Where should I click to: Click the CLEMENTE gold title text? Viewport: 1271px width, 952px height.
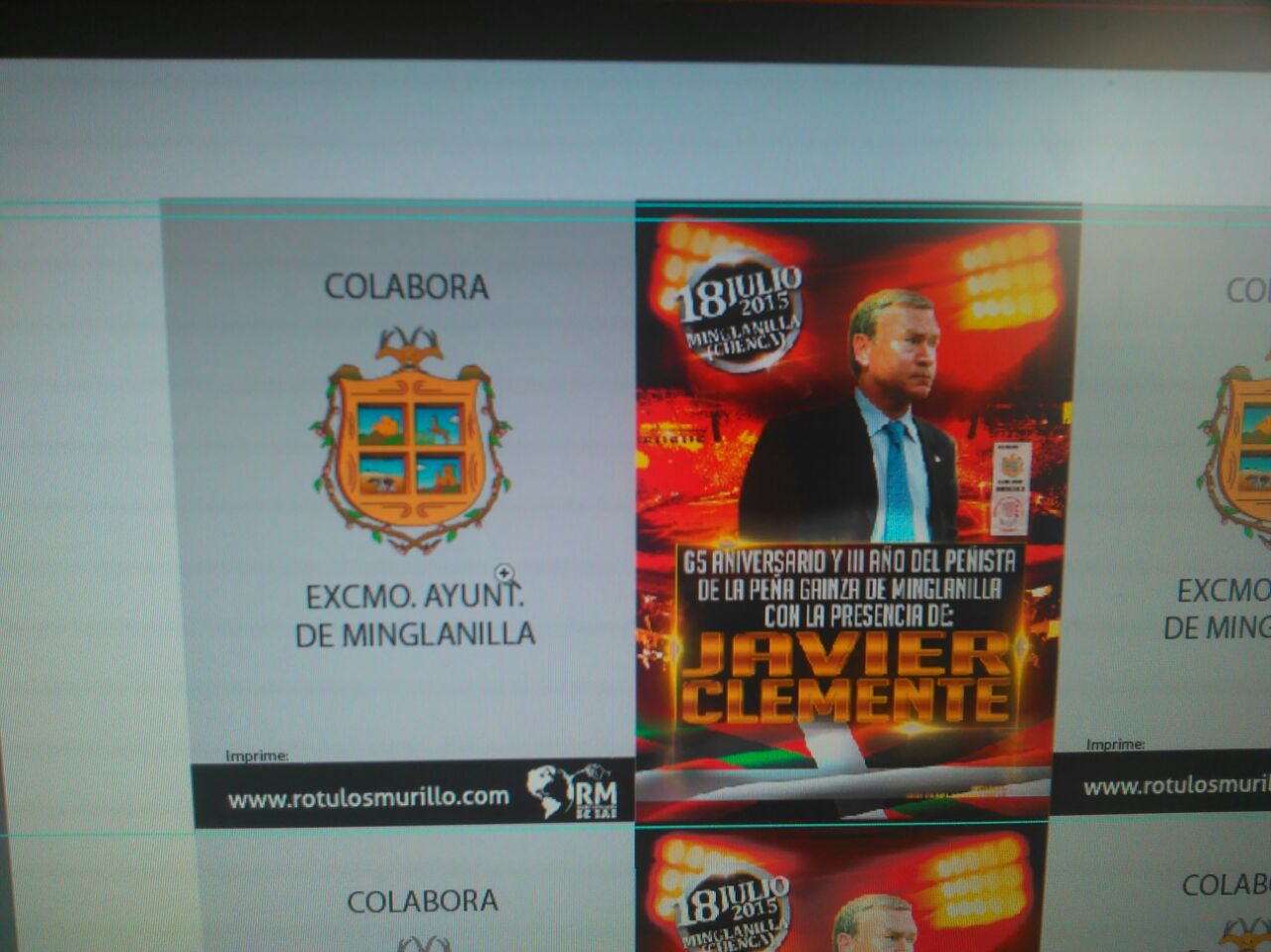pos(846,701)
